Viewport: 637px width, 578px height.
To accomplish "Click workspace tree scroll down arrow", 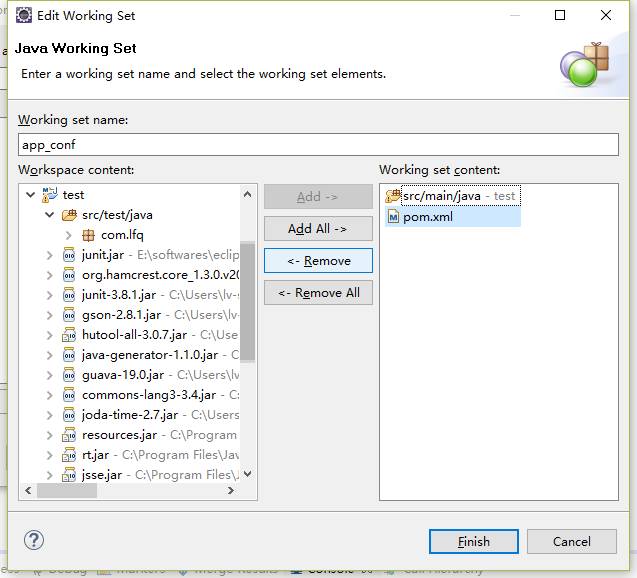I will (x=247, y=474).
